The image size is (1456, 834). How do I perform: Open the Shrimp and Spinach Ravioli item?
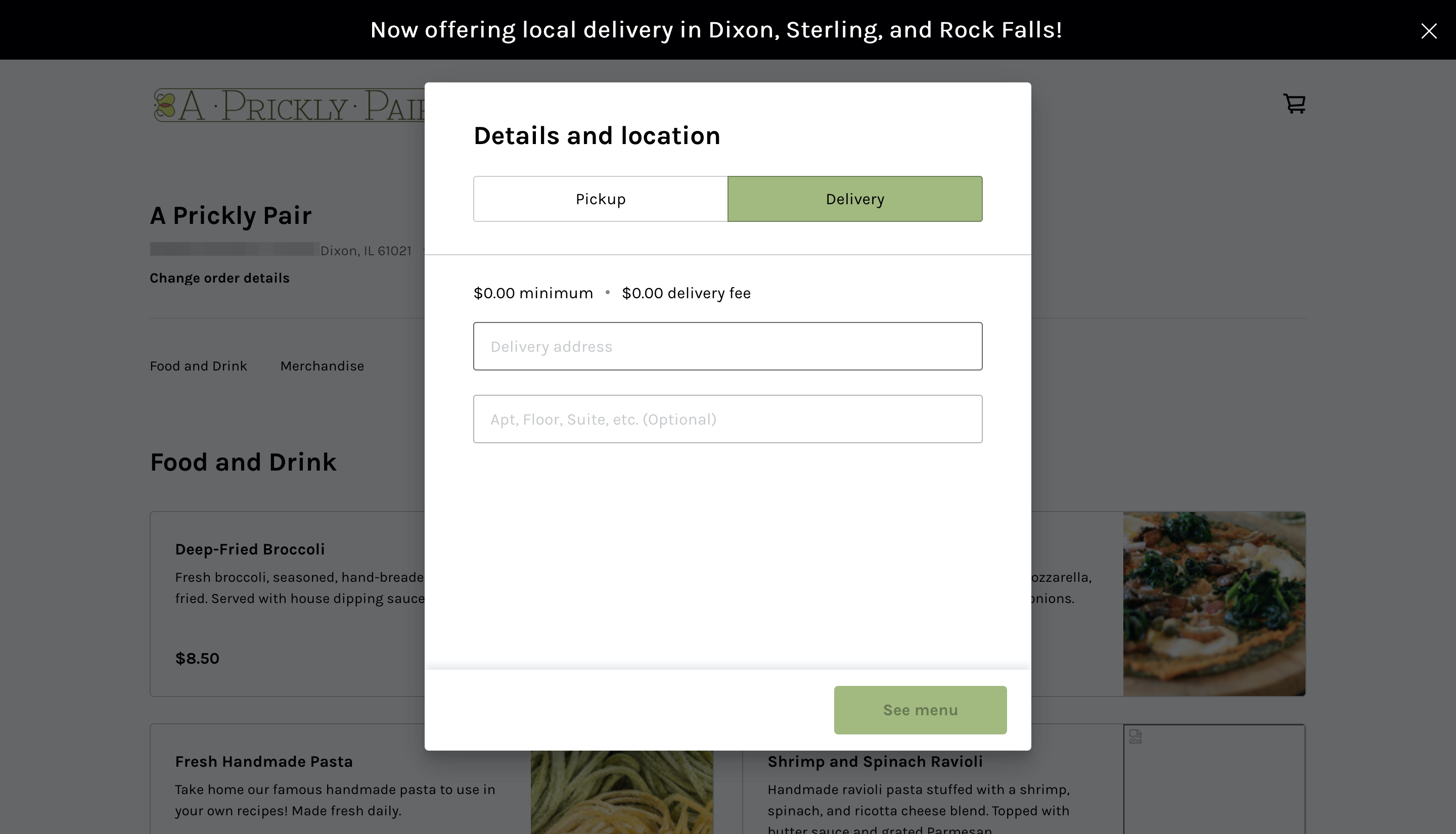tap(875, 761)
